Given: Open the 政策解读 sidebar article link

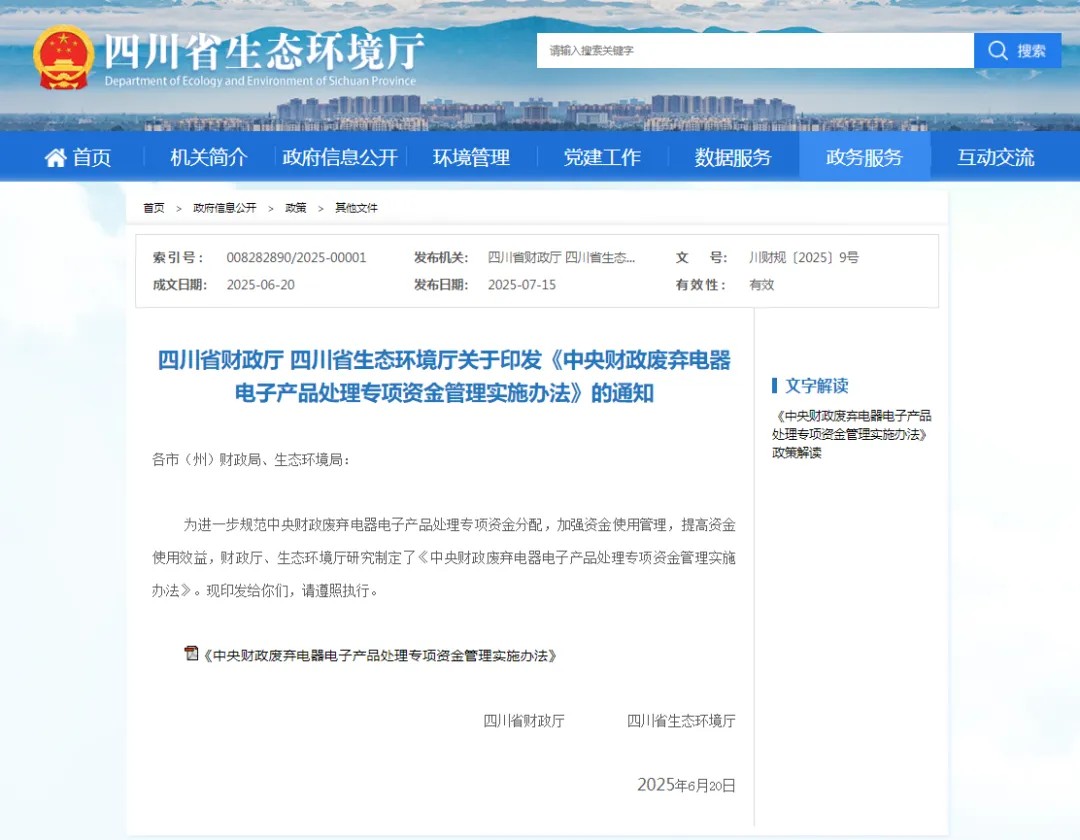Looking at the screenshot, I should point(851,434).
